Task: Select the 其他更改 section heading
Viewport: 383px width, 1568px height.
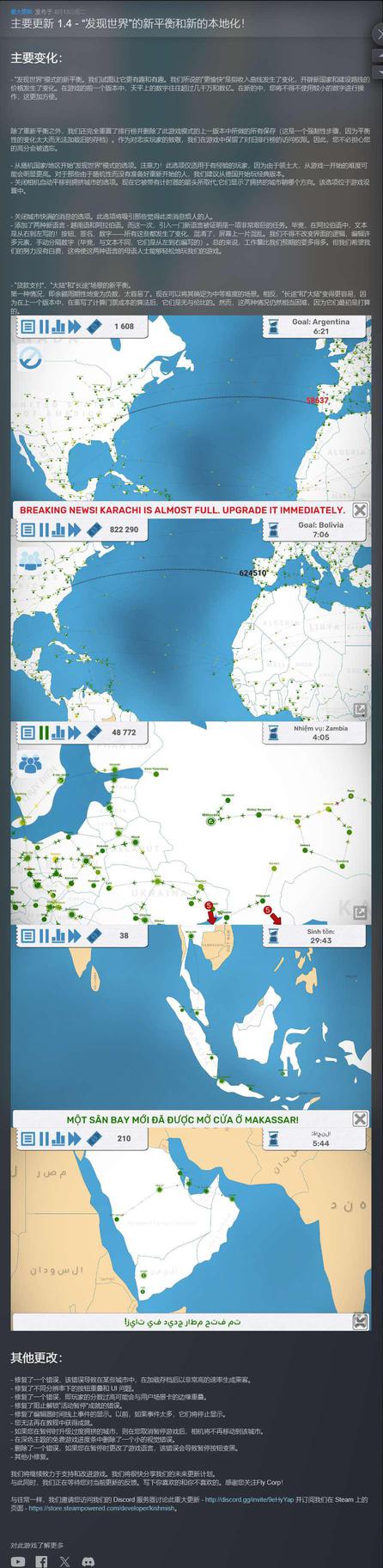Action: click(36, 1357)
